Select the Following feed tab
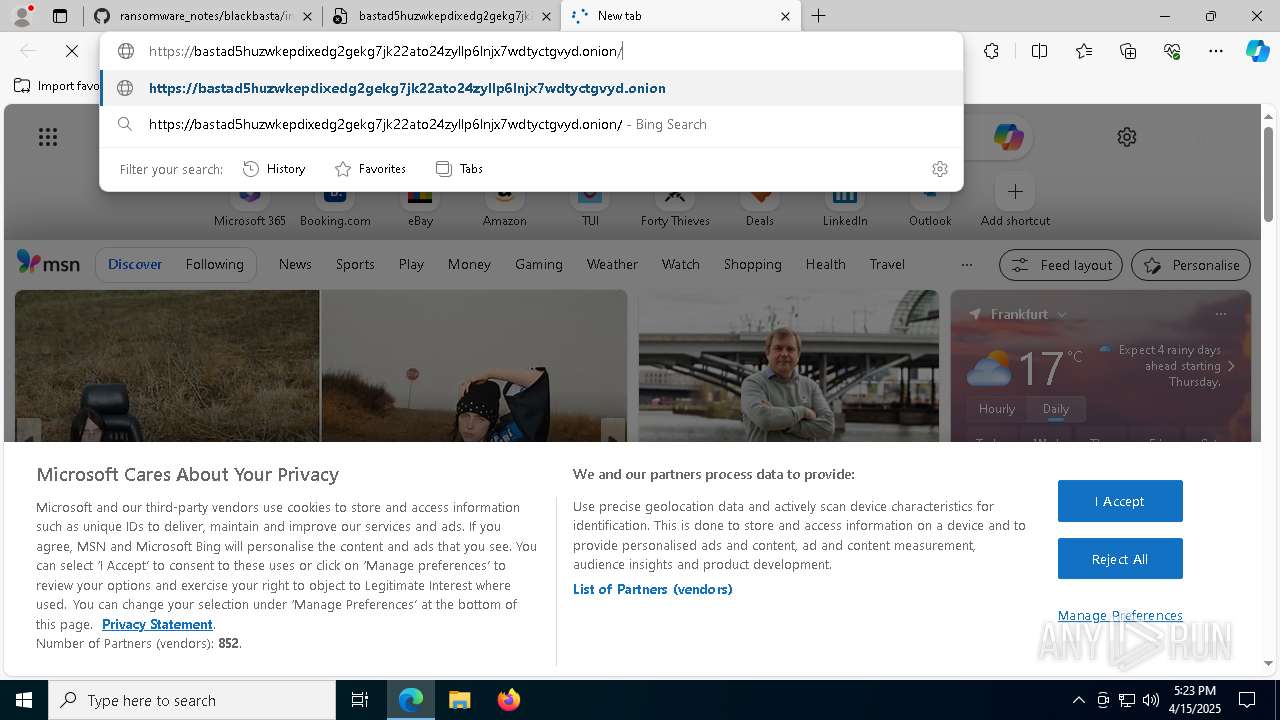Screen dimensions: 1280x720 pos(214,264)
